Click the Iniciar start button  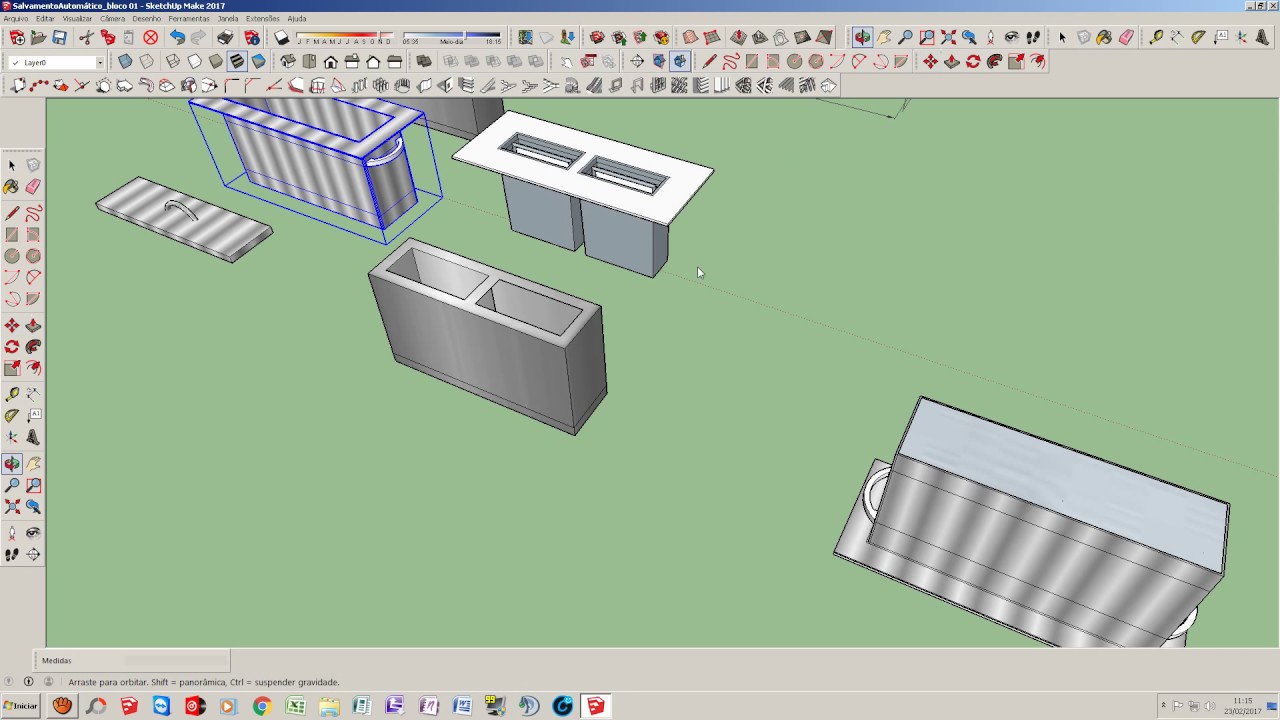(20, 706)
